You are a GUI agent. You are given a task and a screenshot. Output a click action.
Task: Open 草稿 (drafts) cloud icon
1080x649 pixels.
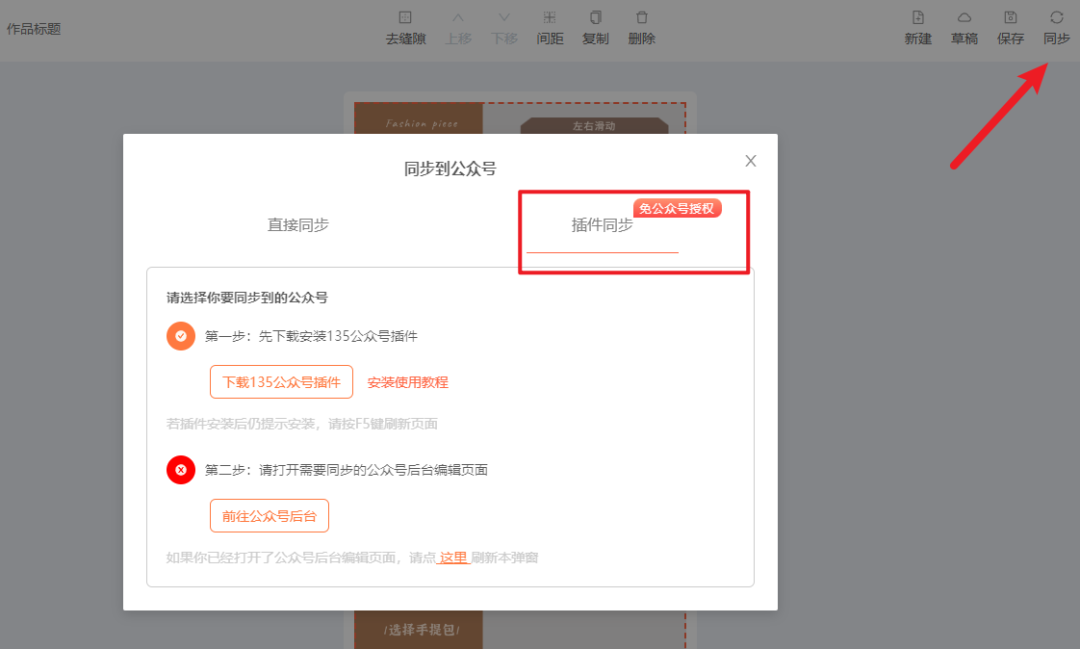point(964,18)
